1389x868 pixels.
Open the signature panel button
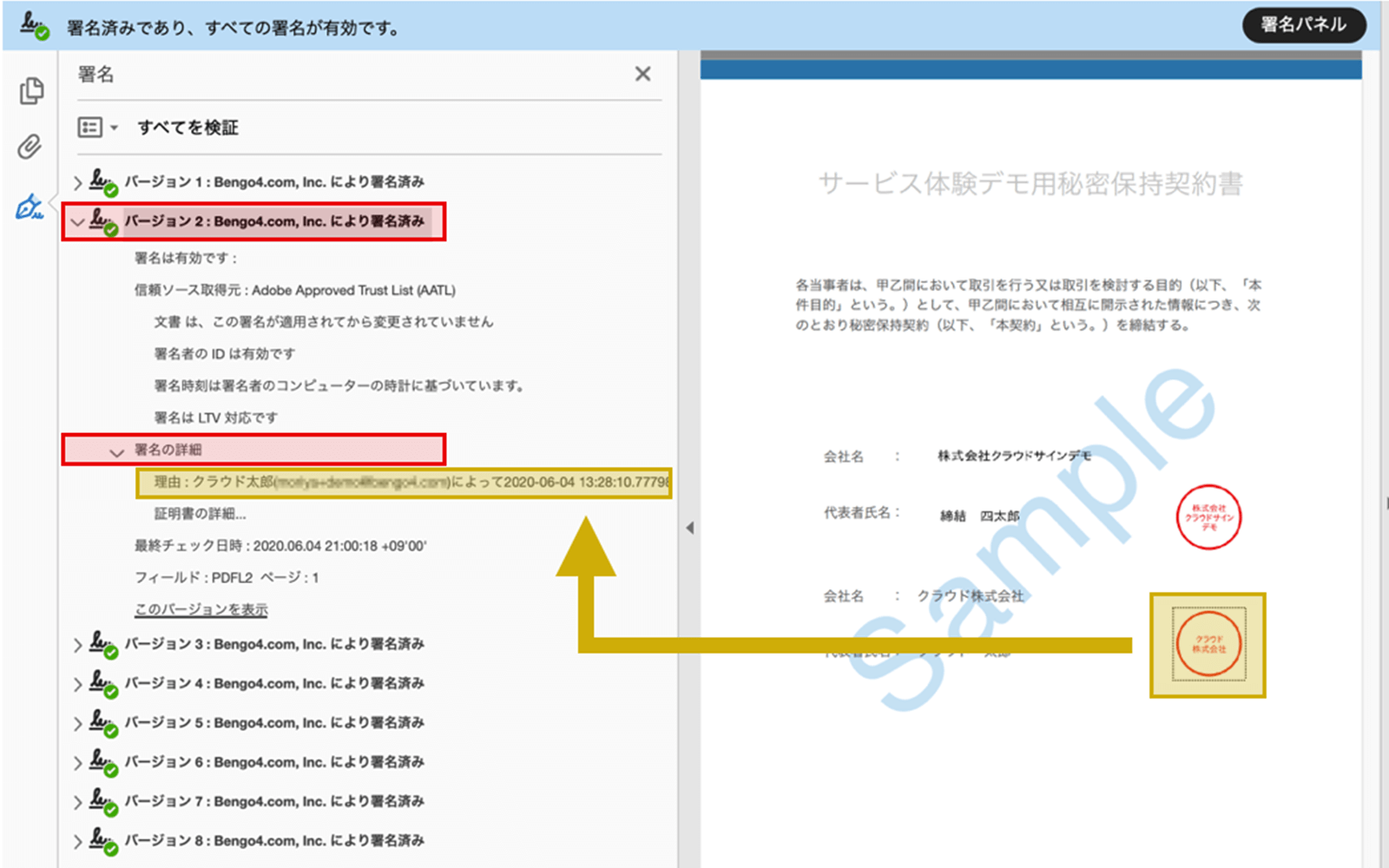(1303, 25)
